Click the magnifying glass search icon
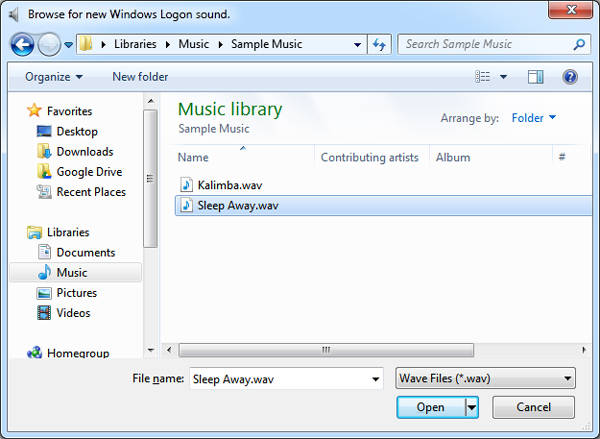 [x=579, y=44]
